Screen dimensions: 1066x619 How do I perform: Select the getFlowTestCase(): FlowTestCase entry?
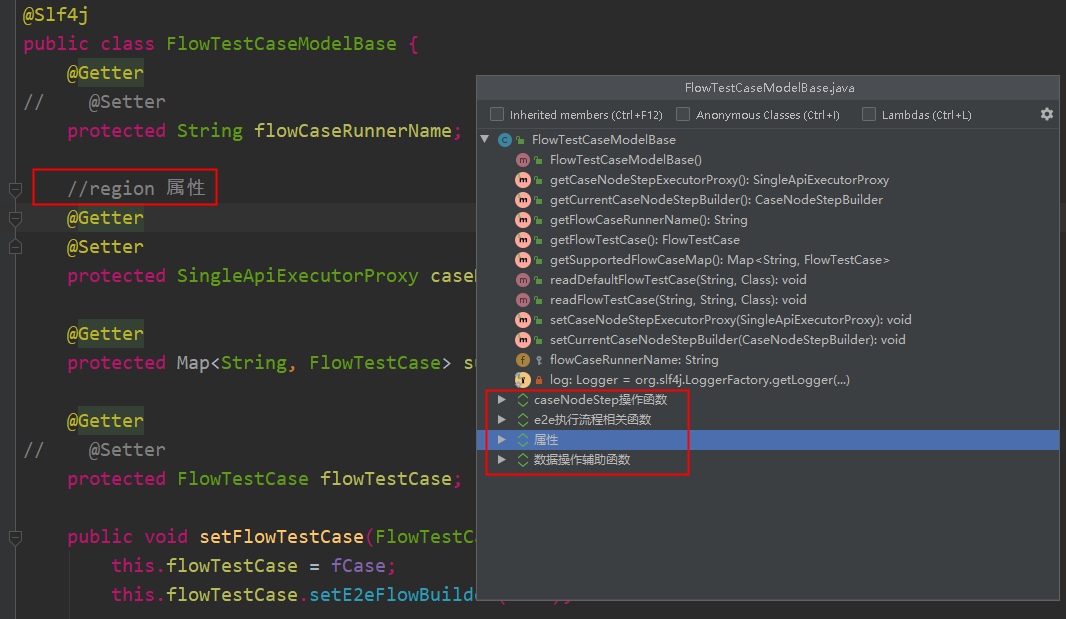click(644, 239)
